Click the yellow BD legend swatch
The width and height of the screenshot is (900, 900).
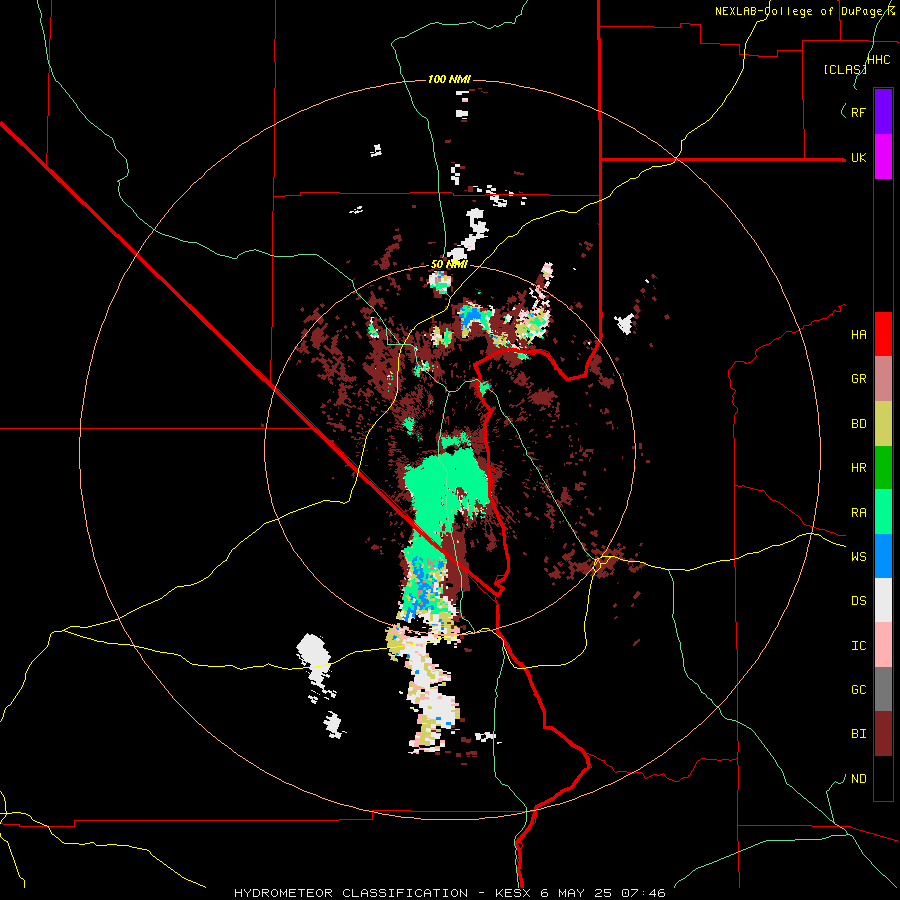tap(883, 424)
